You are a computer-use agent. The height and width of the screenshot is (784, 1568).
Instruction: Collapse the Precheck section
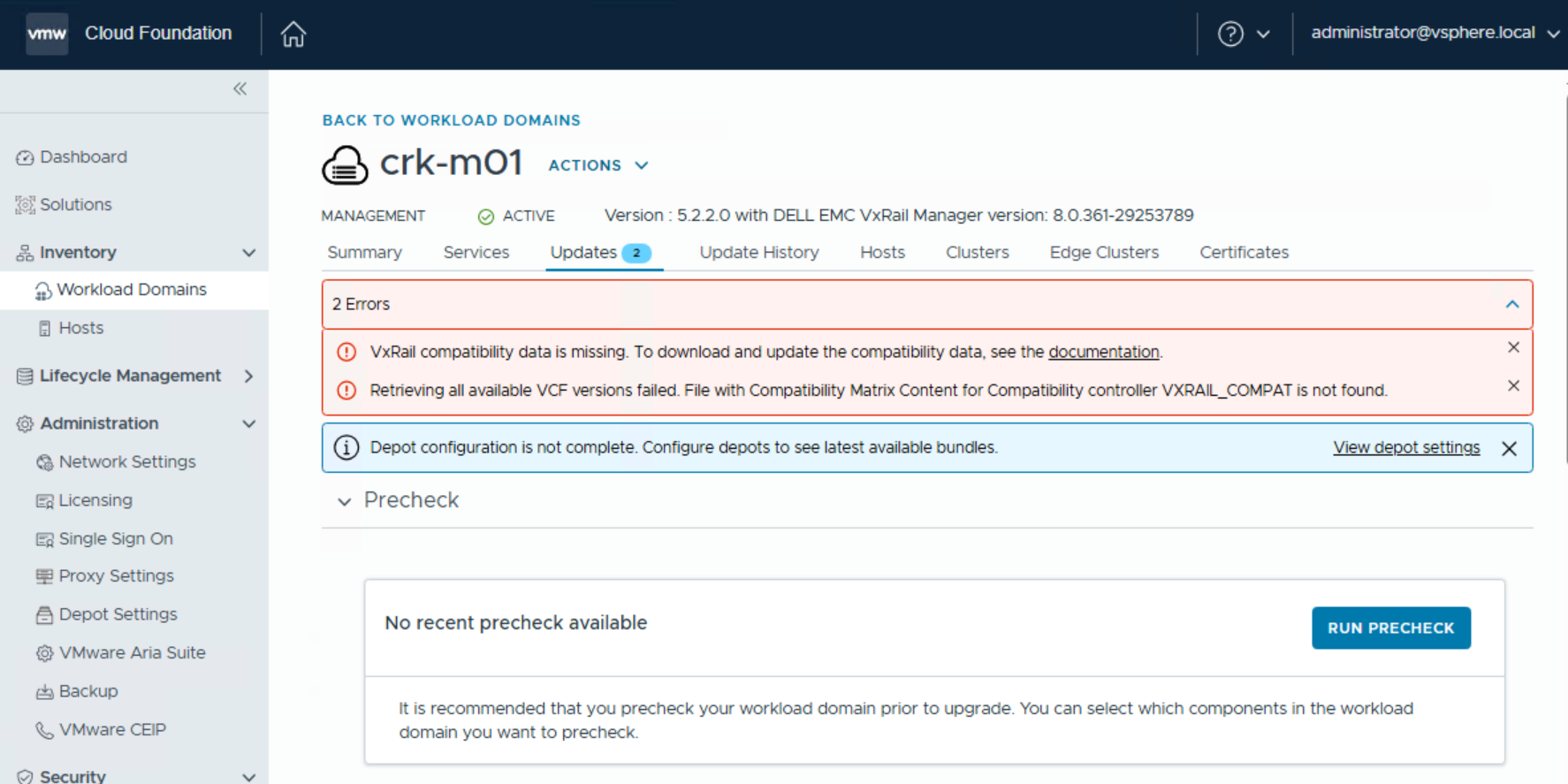(344, 501)
